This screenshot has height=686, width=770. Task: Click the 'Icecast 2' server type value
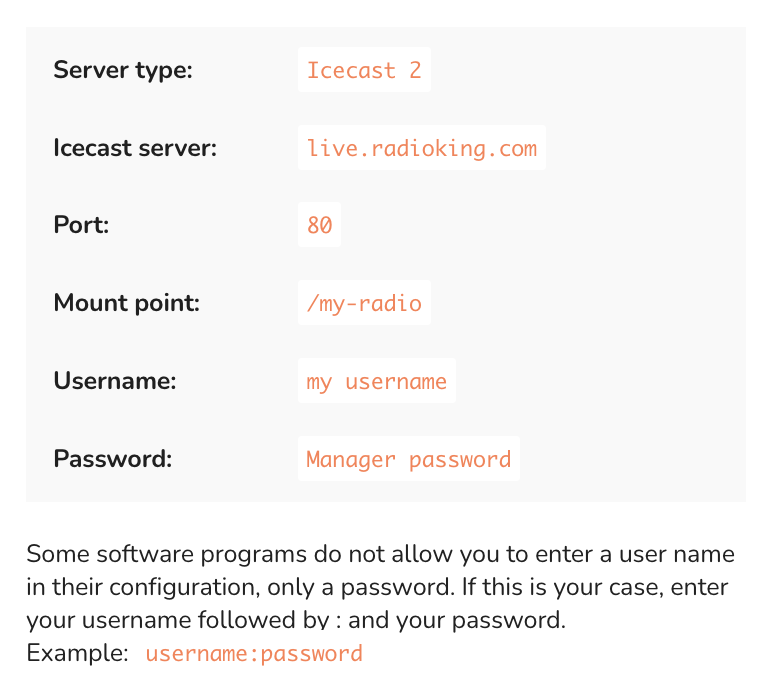click(364, 70)
